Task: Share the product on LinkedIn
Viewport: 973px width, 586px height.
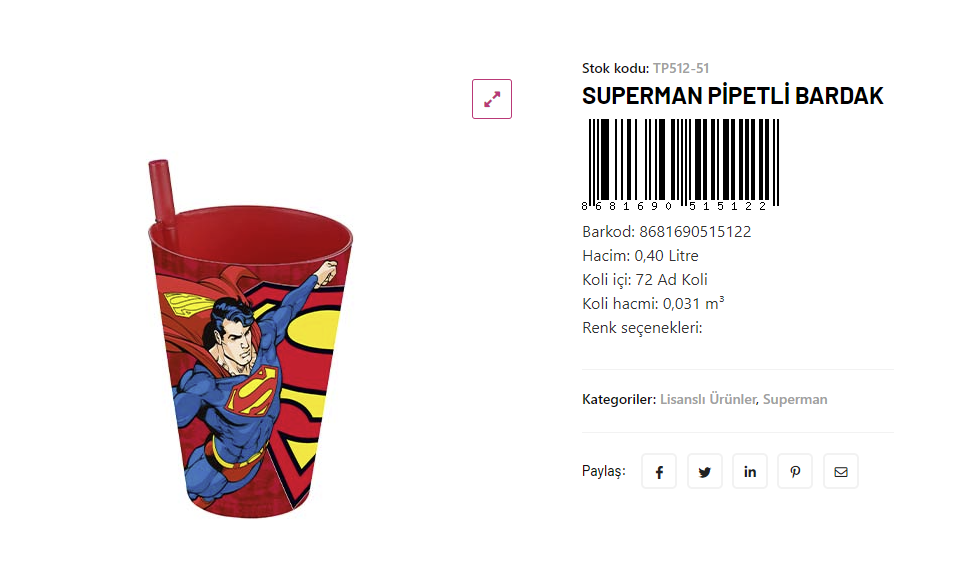Action: (750, 472)
